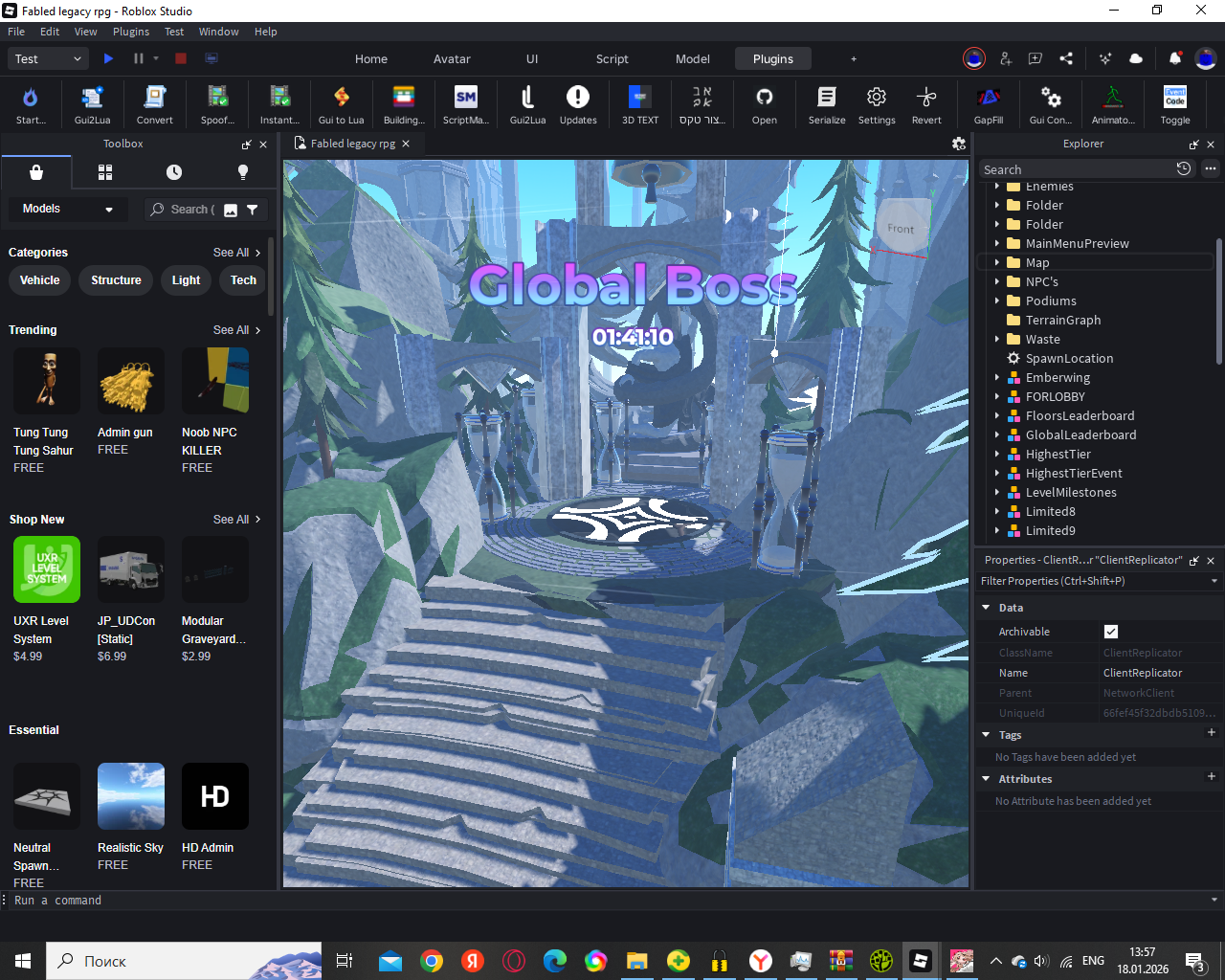The image size is (1225, 980).
Task: Open Chrome from the taskbar
Action: coord(432,961)
